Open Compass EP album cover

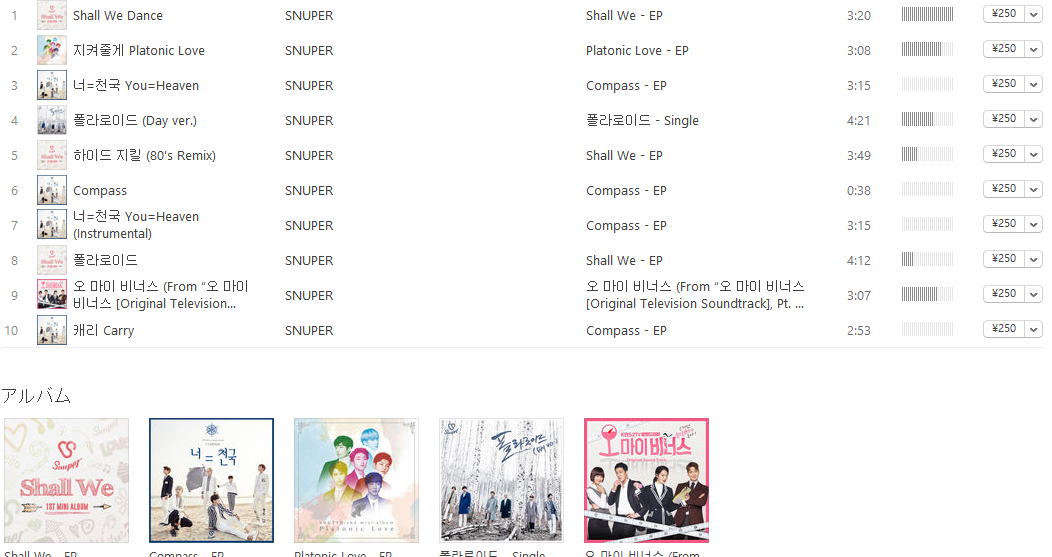tap(211, 480)
